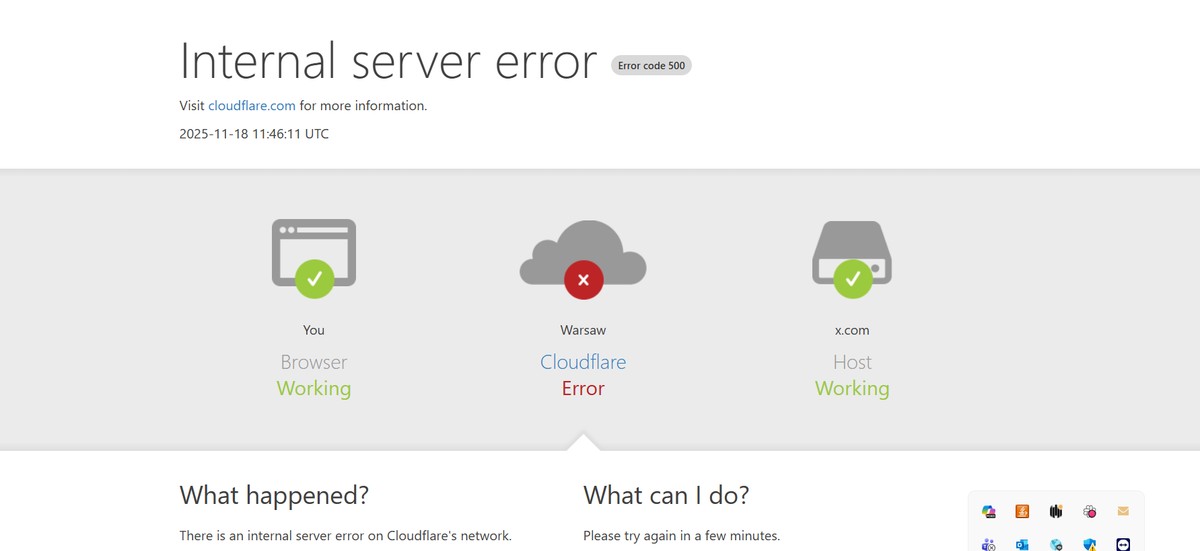The height and width of the screenshot is (551, 1200).
Task: Click the server host icon with green checkmark
Action: 852,258
